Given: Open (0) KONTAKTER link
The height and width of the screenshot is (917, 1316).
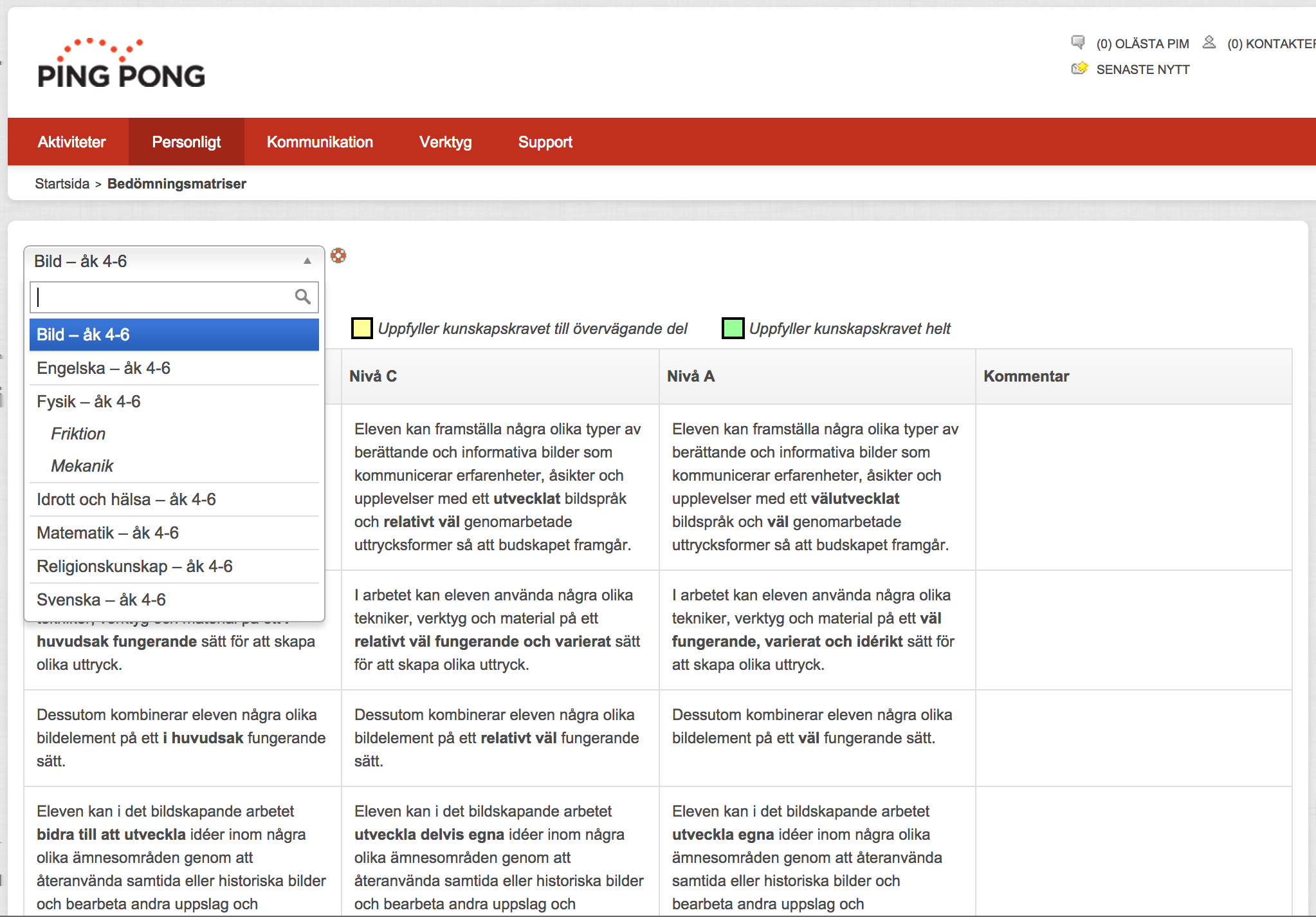Looking at the screenshot, I should point(1271,44).
